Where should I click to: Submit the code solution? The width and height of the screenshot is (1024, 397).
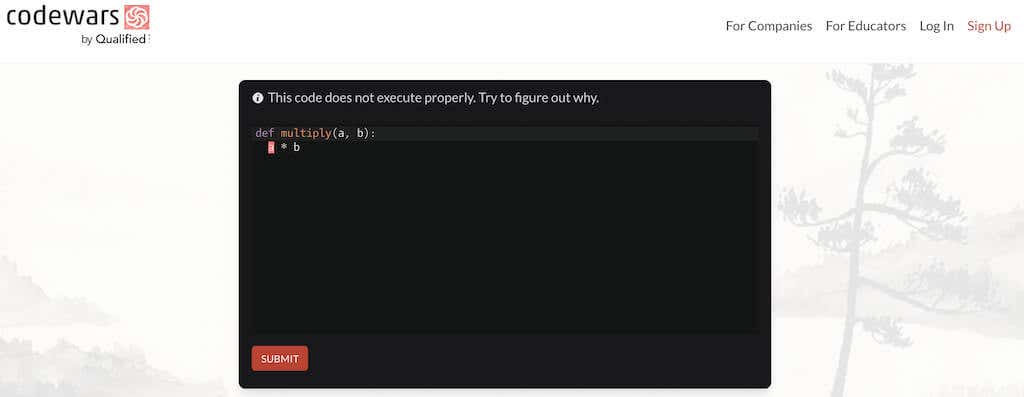(280, 358)
